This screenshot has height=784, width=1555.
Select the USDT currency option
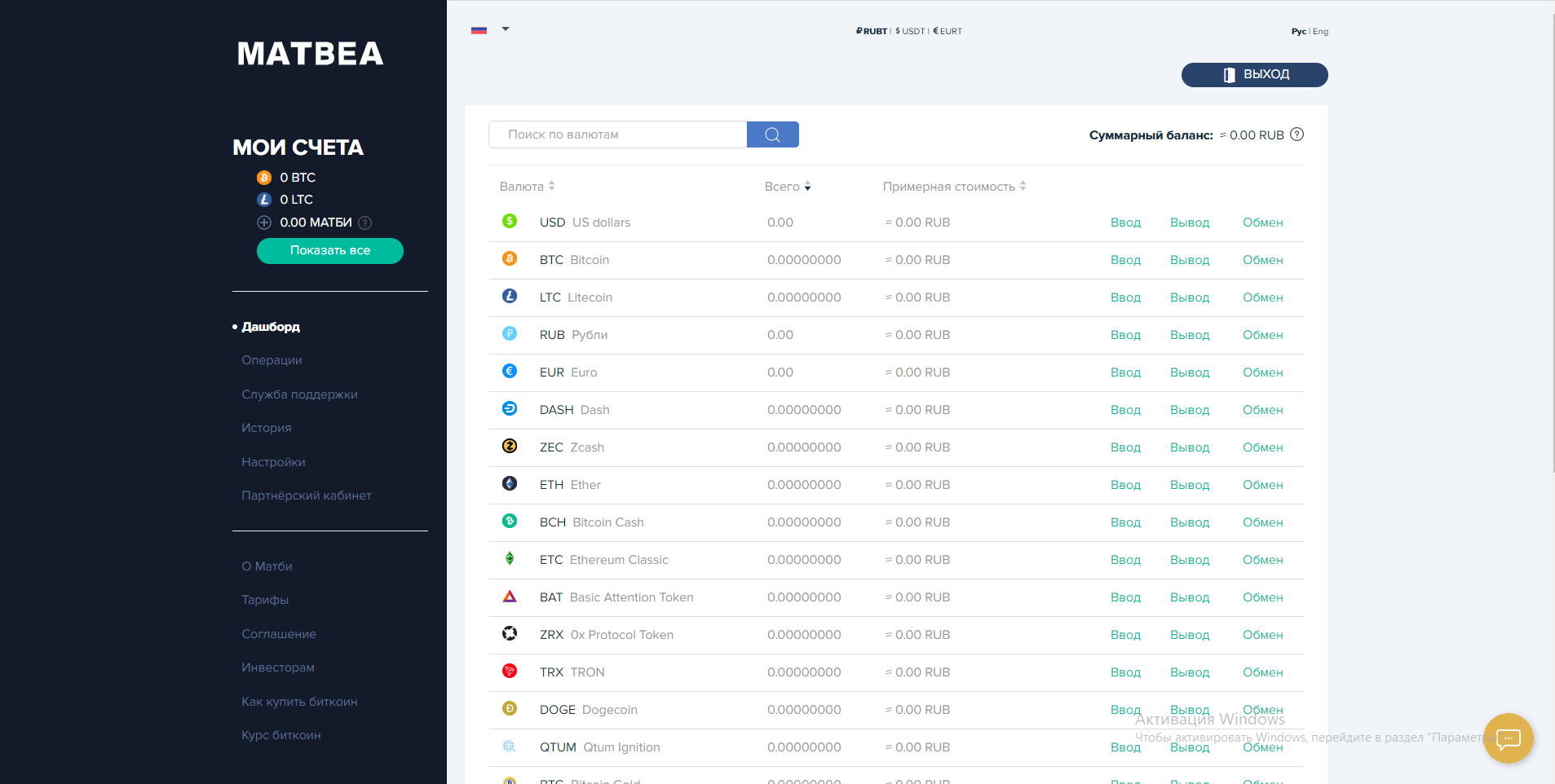click(x=910, y=31)
